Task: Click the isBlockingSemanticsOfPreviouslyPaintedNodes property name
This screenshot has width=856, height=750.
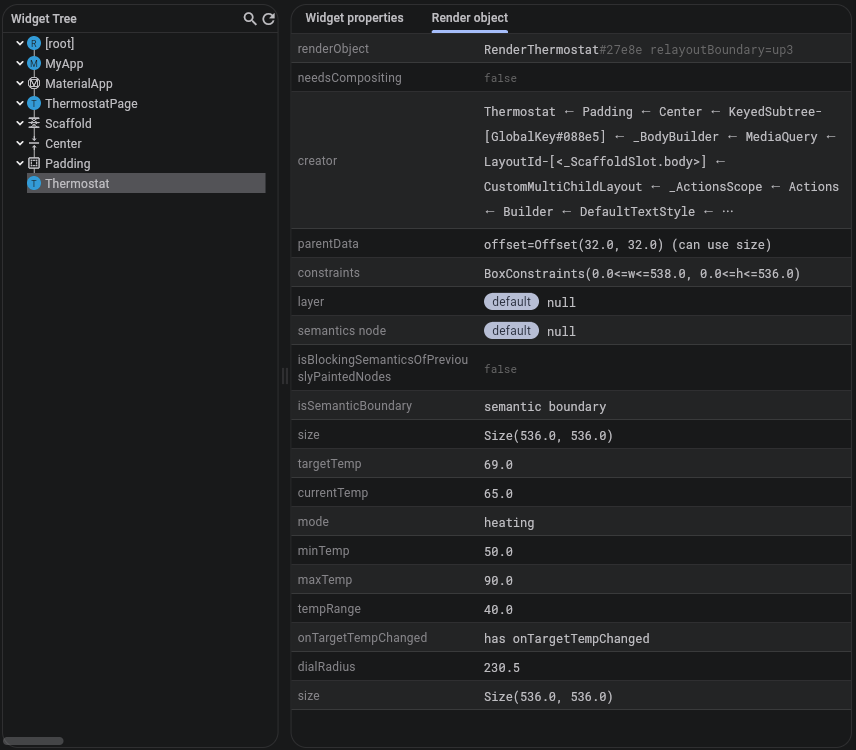Action: coord(383,368)
